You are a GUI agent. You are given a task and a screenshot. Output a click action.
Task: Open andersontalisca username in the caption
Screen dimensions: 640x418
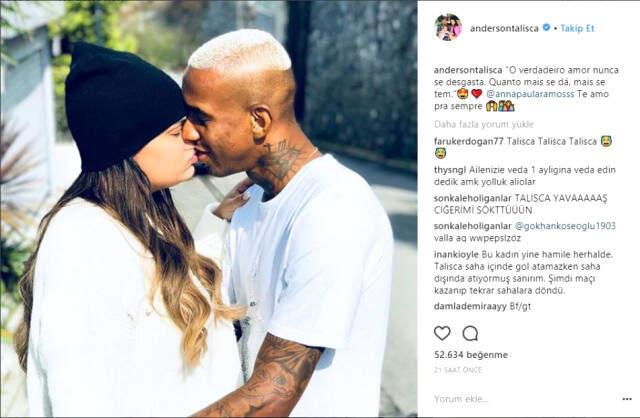pyautogui.click(x=468, y=70)
